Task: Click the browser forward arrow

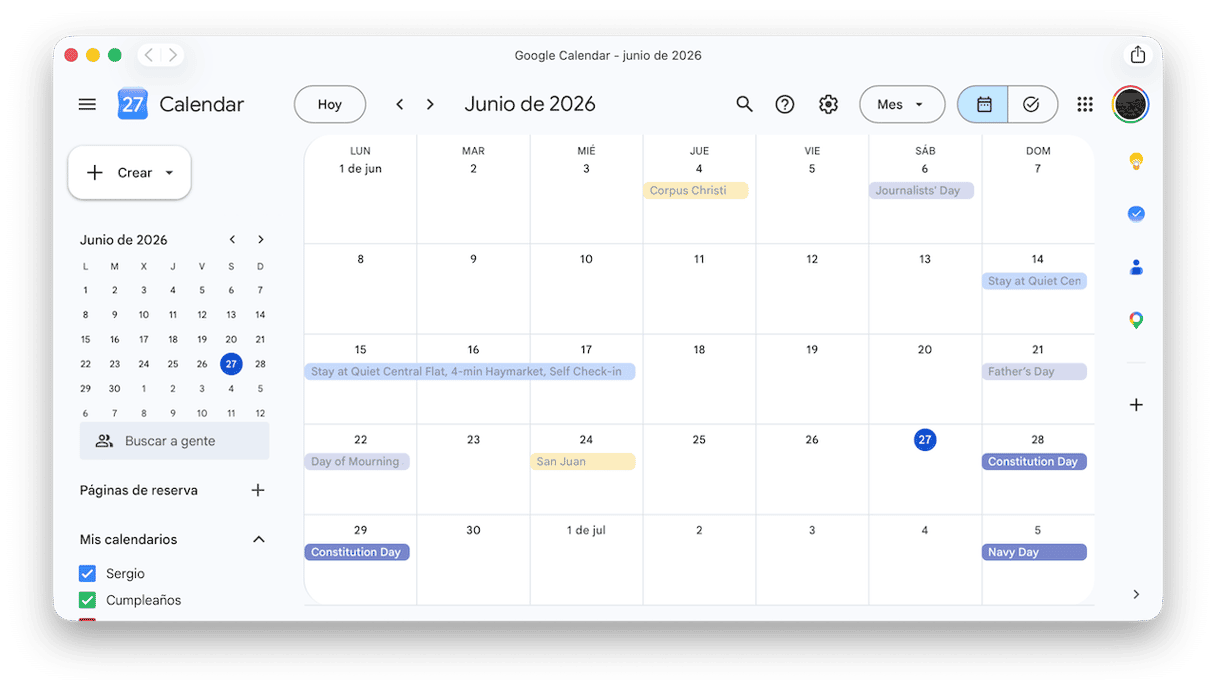Action: tap(172, 55)
